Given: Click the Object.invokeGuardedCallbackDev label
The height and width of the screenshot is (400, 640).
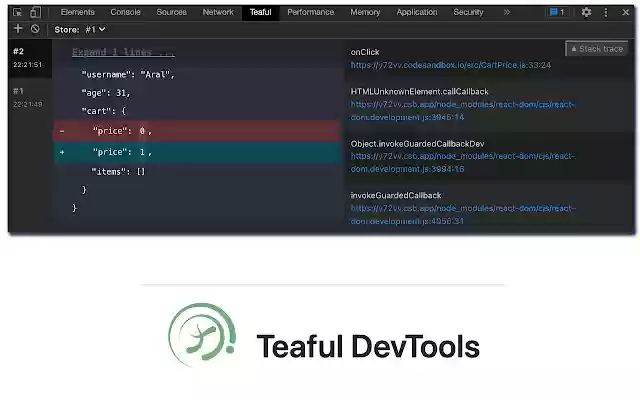Looking at the screenshot, I should tap(417, 144).
